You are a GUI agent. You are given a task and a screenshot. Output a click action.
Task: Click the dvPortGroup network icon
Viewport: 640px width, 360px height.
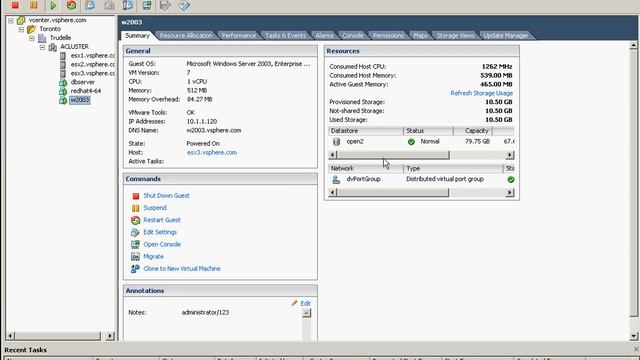point(336,179)
